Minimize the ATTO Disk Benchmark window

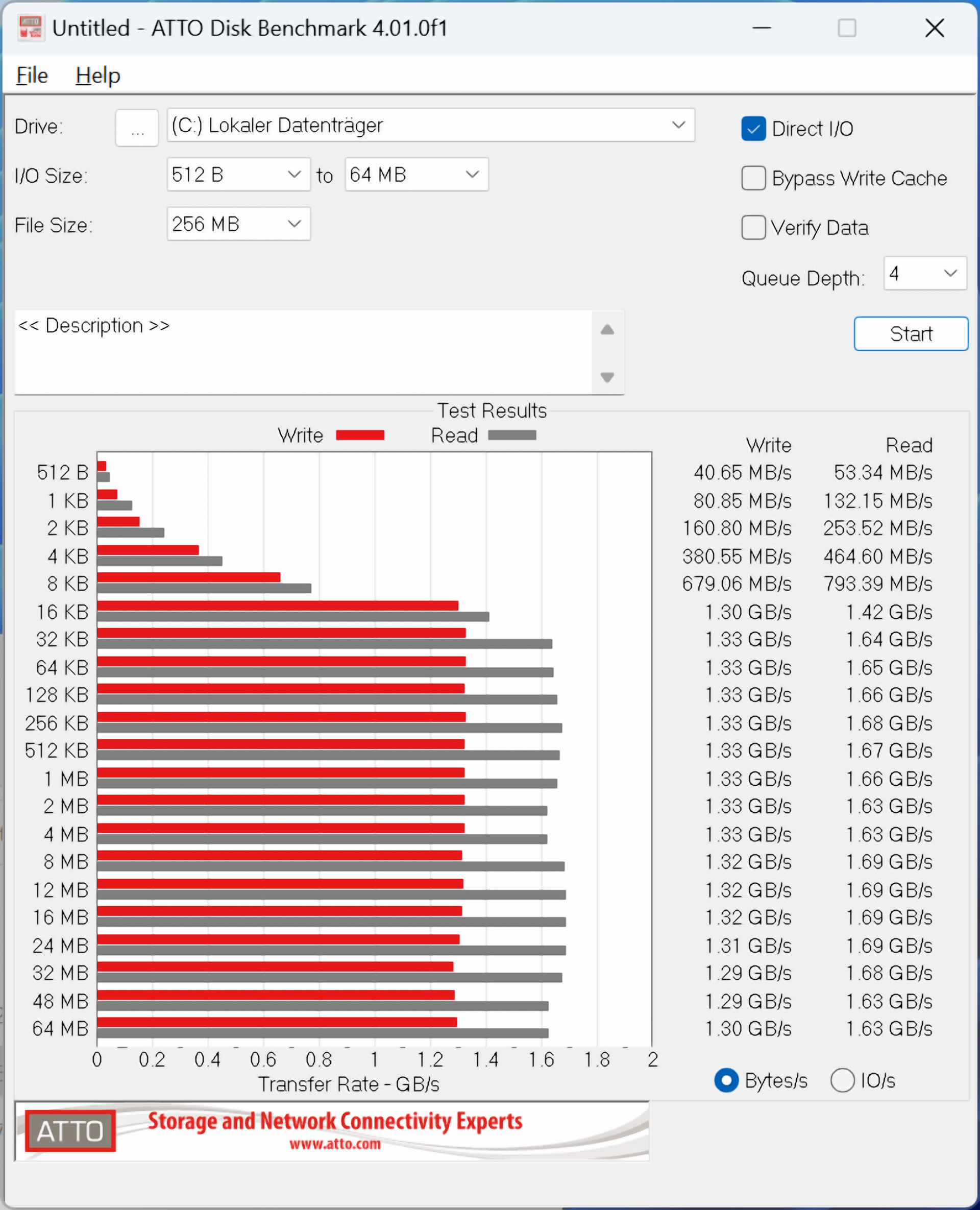point(762,28)
